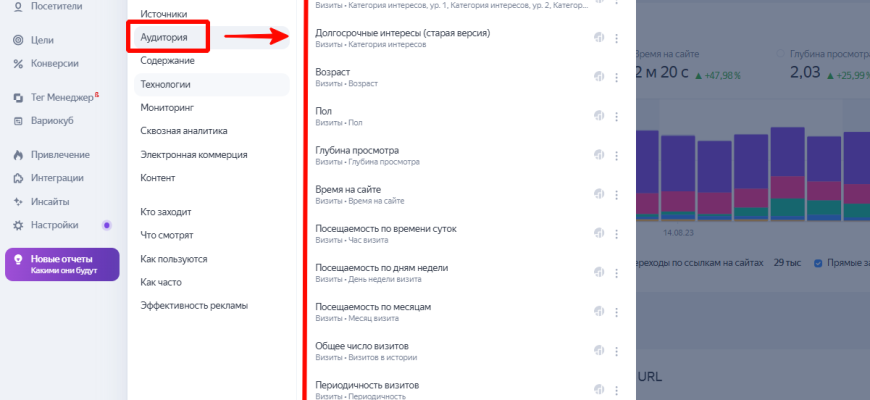Click the chart icon beside Возраст report
Viewport: 870px width, 400px height.
click(x=598, y=77)
